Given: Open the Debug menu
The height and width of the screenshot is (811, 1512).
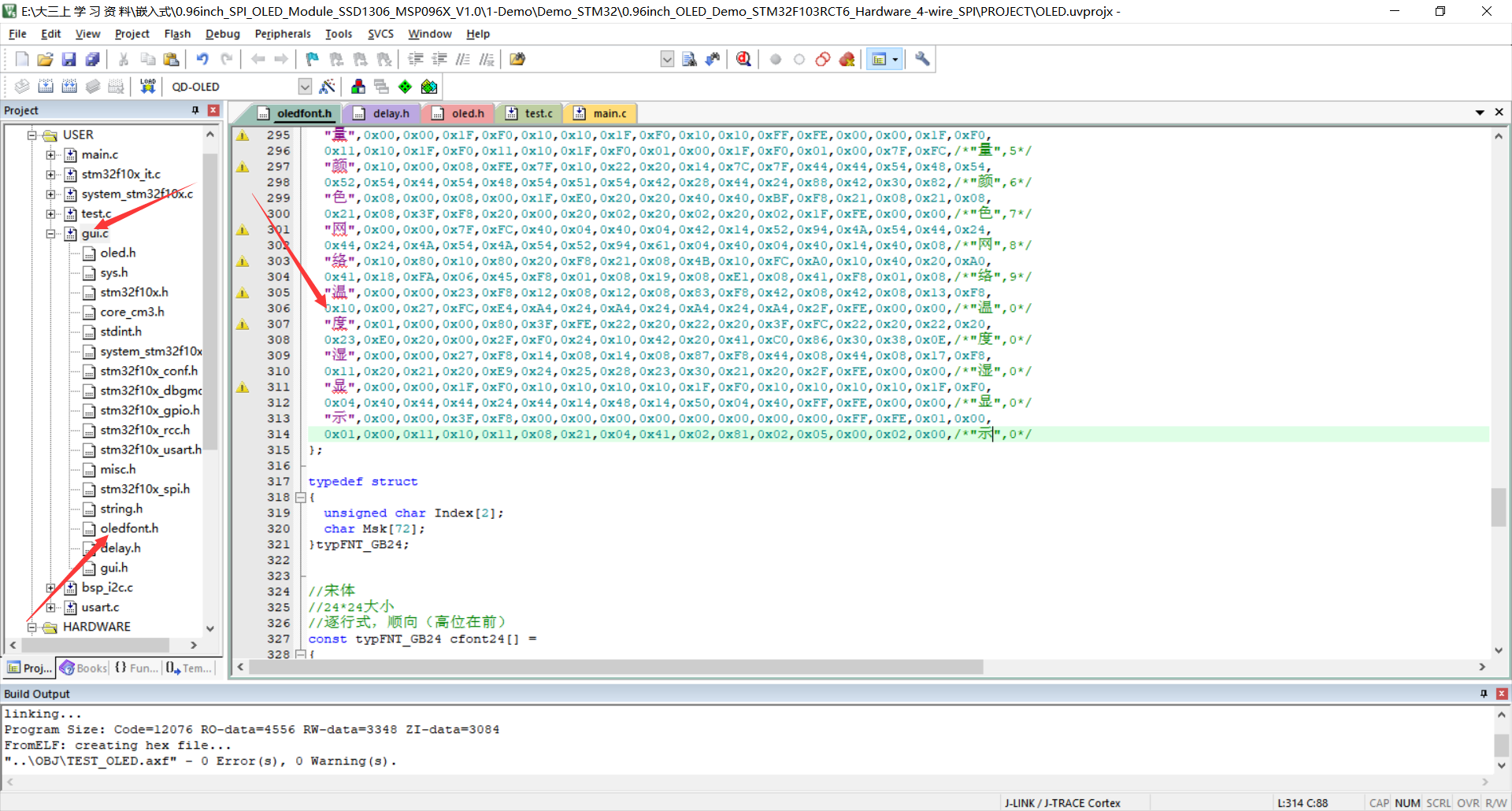Looking at the screenshot, I should (222, 34).
